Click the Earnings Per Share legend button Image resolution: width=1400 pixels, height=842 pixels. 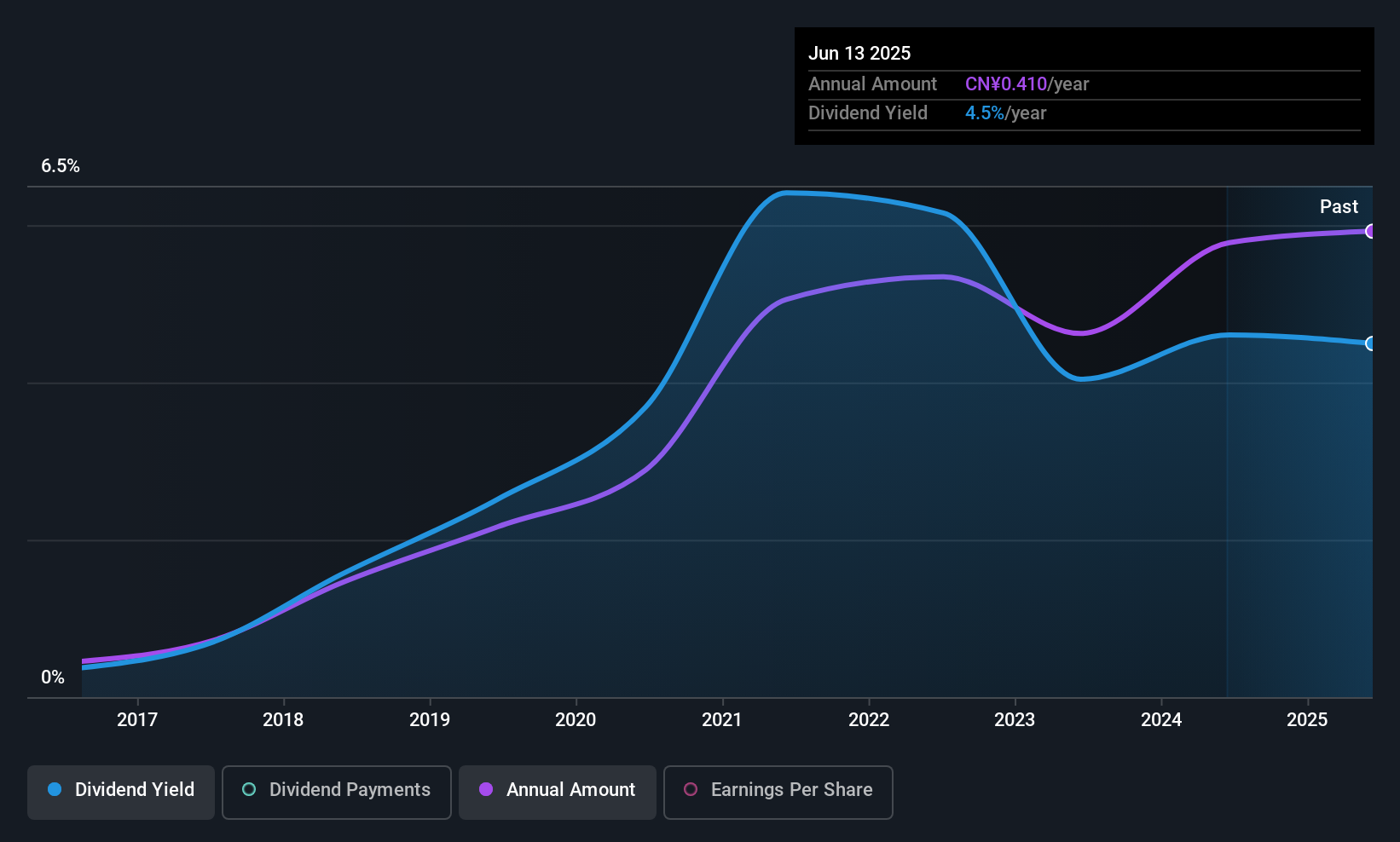(778, 793)
